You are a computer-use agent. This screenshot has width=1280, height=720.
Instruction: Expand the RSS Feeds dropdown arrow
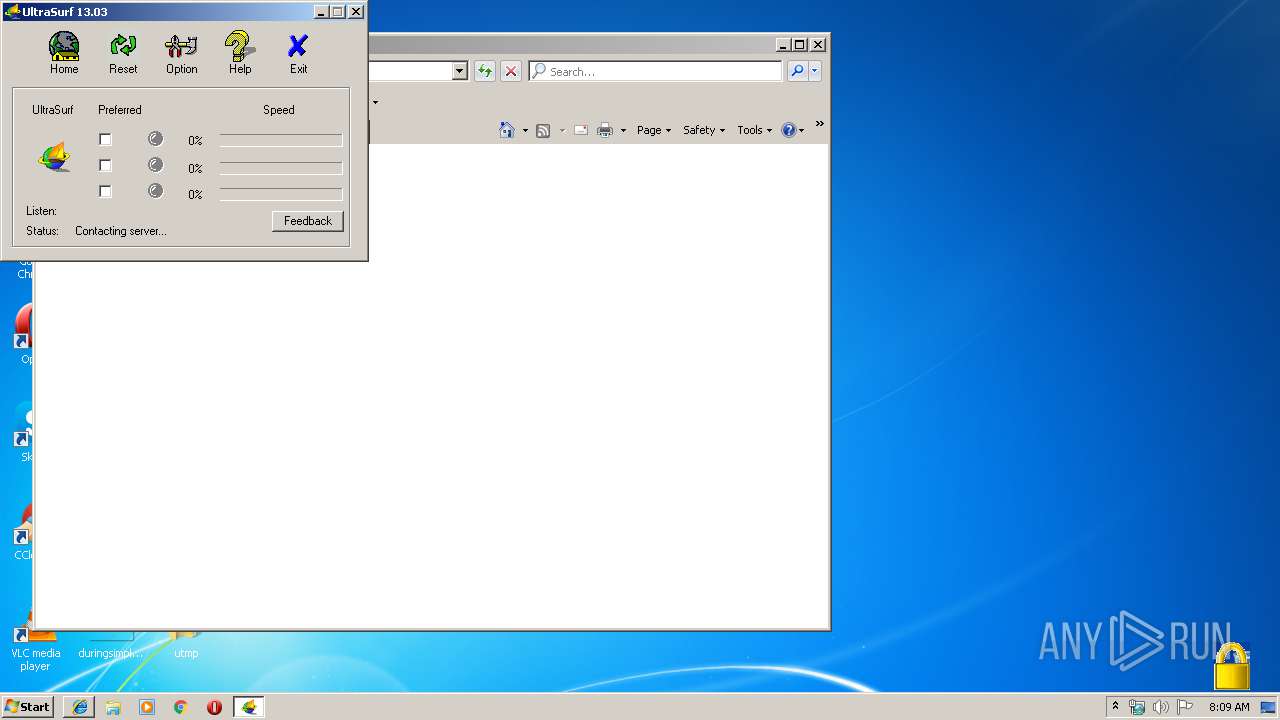562,130
